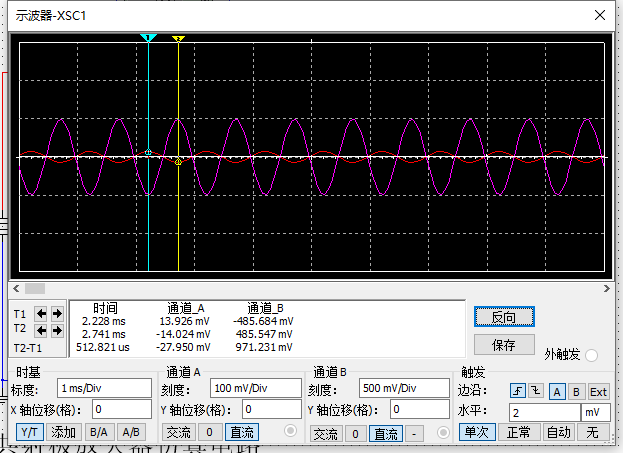Select trigger source A
This screenshot has height=453, width=623.
tap(557, 392)
